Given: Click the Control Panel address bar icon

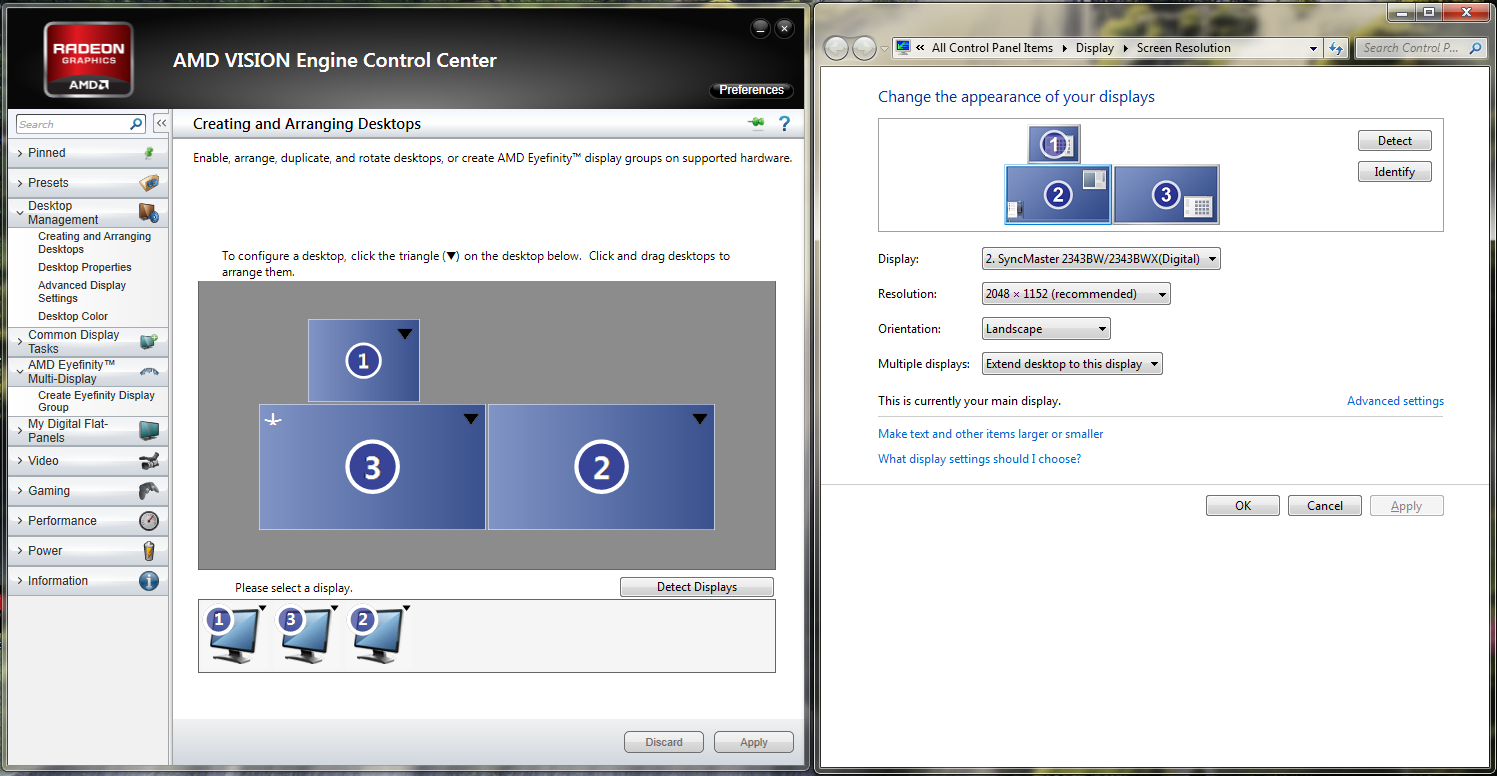Looking at the screenshot, I should coord(904,47).
